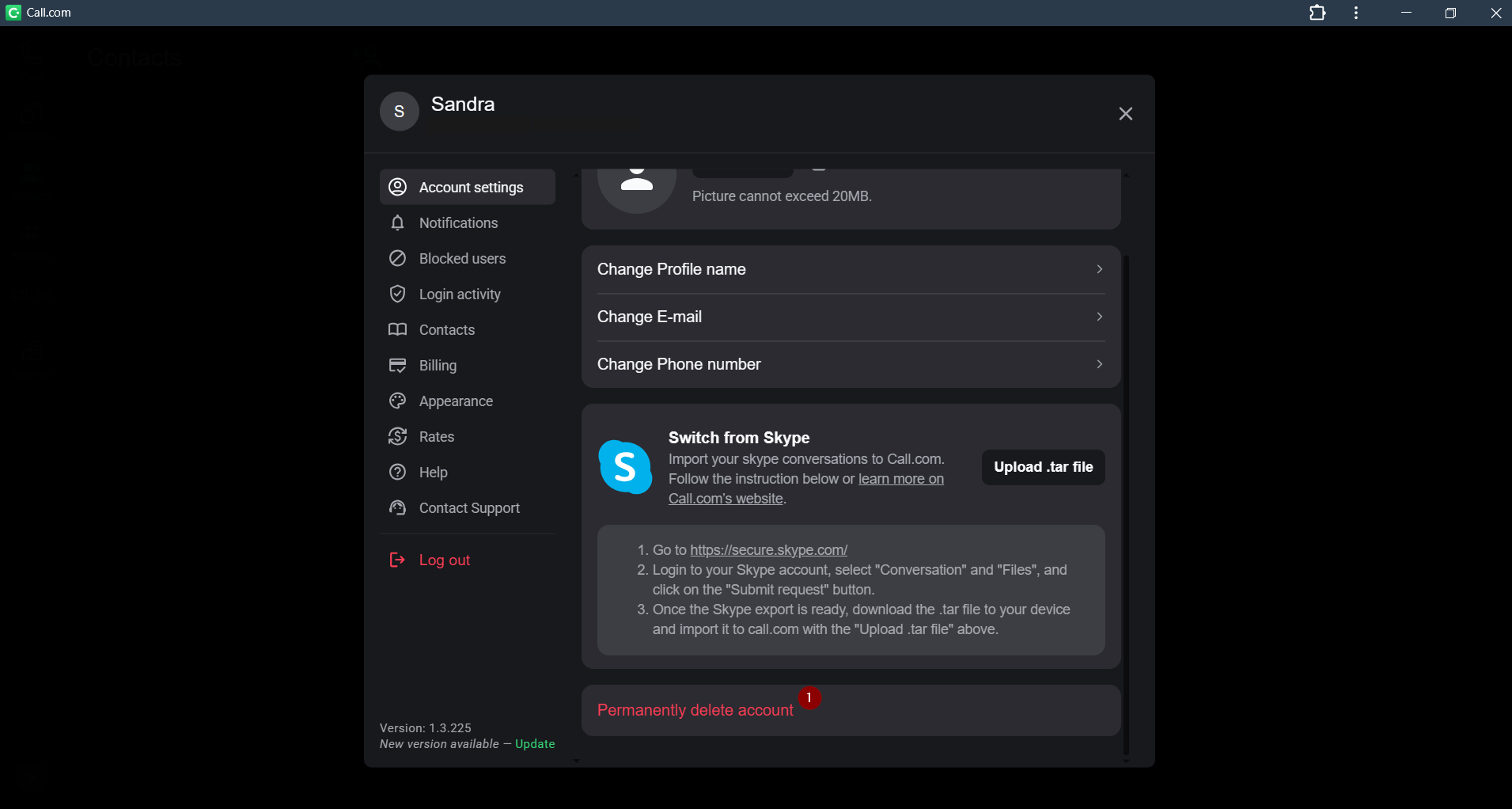
Task: Switch to Notifications section
Action: click(468, 222)
